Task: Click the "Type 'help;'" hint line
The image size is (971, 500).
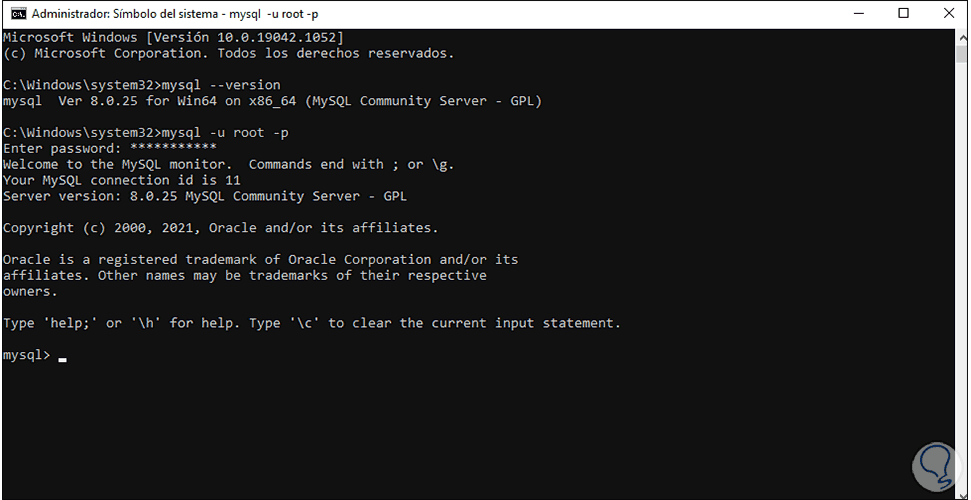Action: [311, 323]
